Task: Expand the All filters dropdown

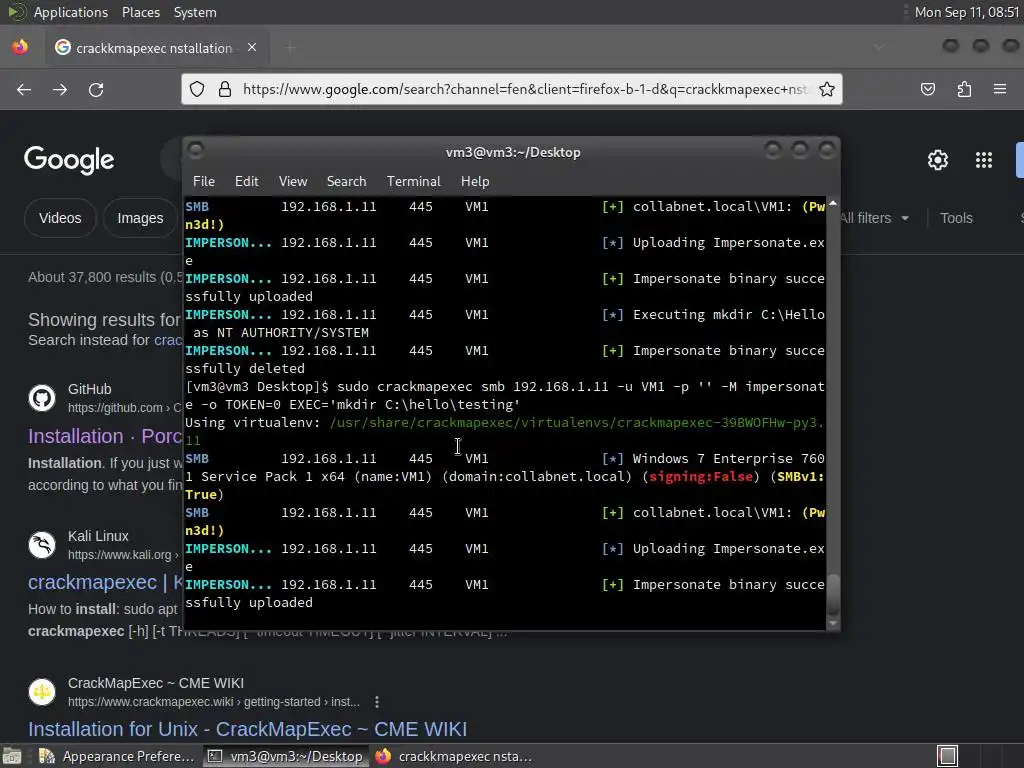Action: pyautogui.click(x=874, y=218)
